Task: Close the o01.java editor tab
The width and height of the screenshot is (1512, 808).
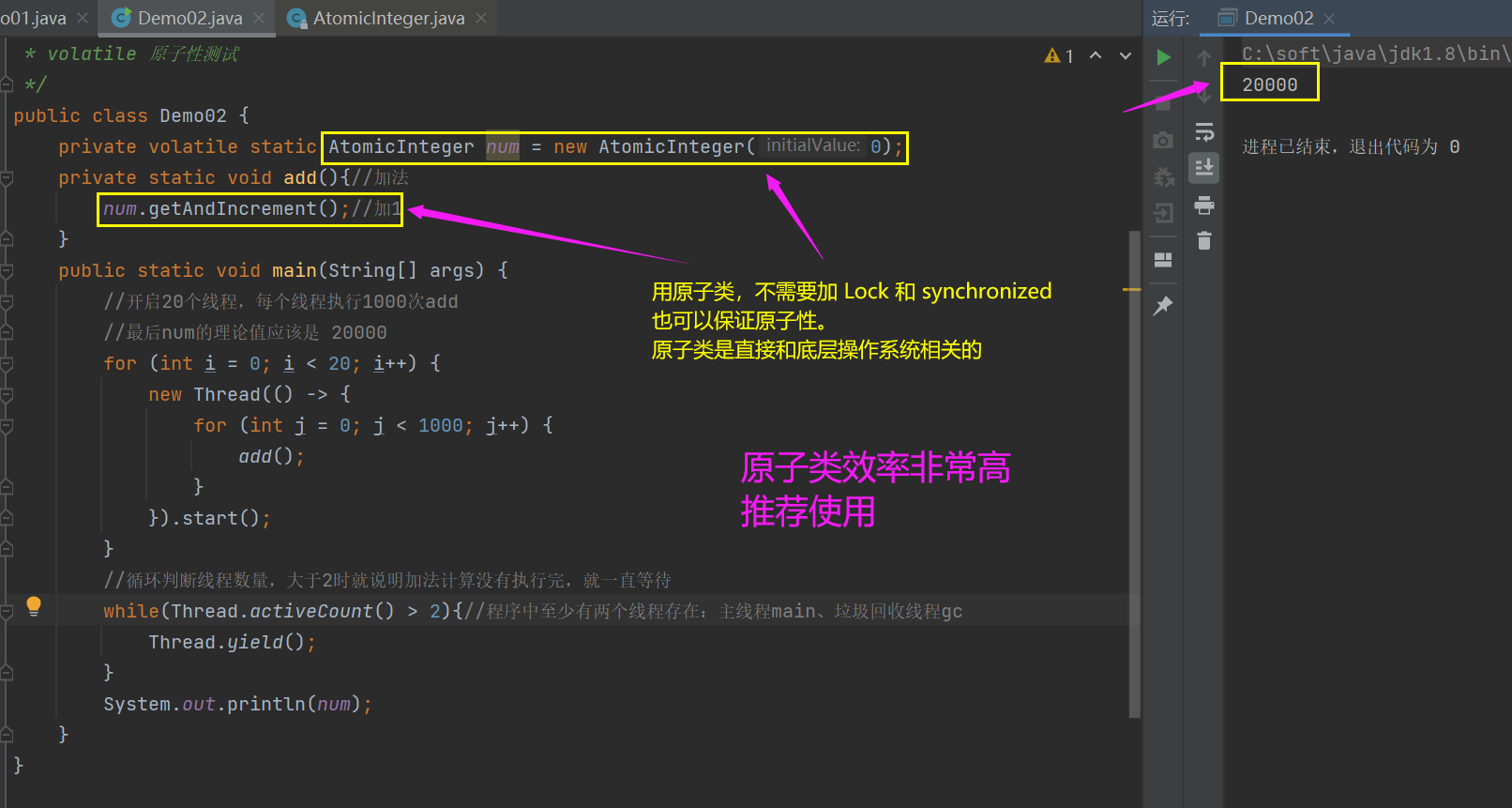Action: pyautogui.click(x=83, y=18)
